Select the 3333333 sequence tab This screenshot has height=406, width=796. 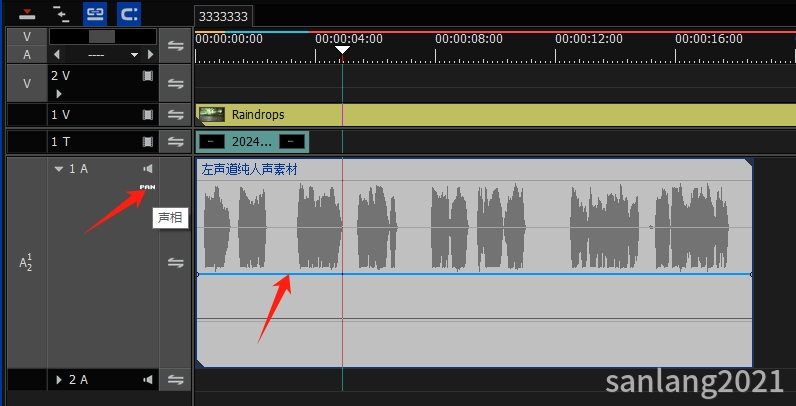[224, 16]
